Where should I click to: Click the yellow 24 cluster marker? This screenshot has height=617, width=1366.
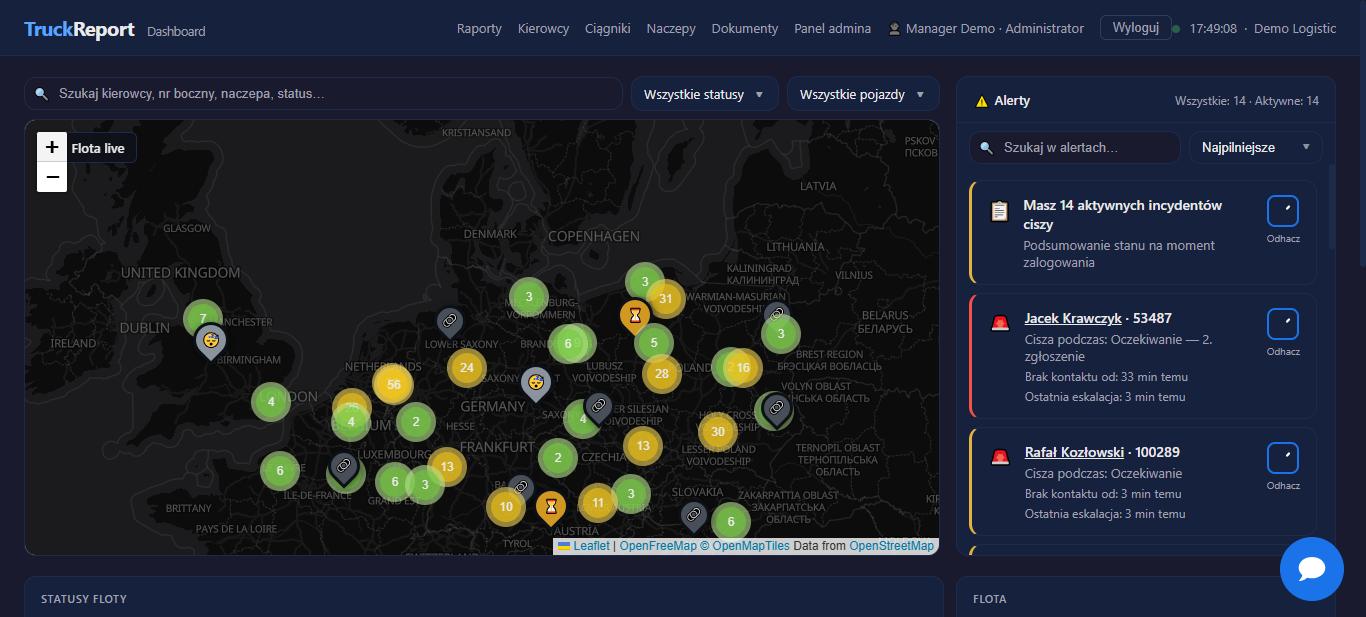click(x=467, y=367)
